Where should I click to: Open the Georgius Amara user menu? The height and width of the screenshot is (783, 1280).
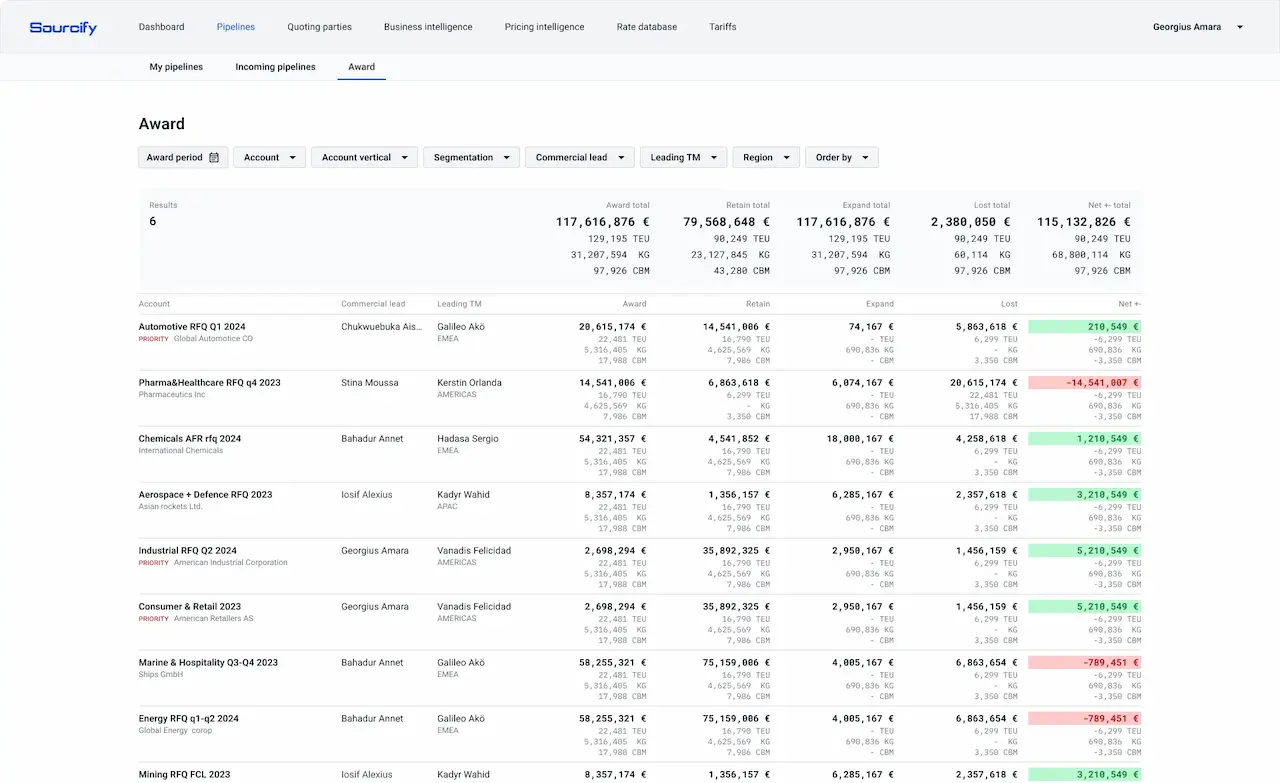click(1196, 27)
